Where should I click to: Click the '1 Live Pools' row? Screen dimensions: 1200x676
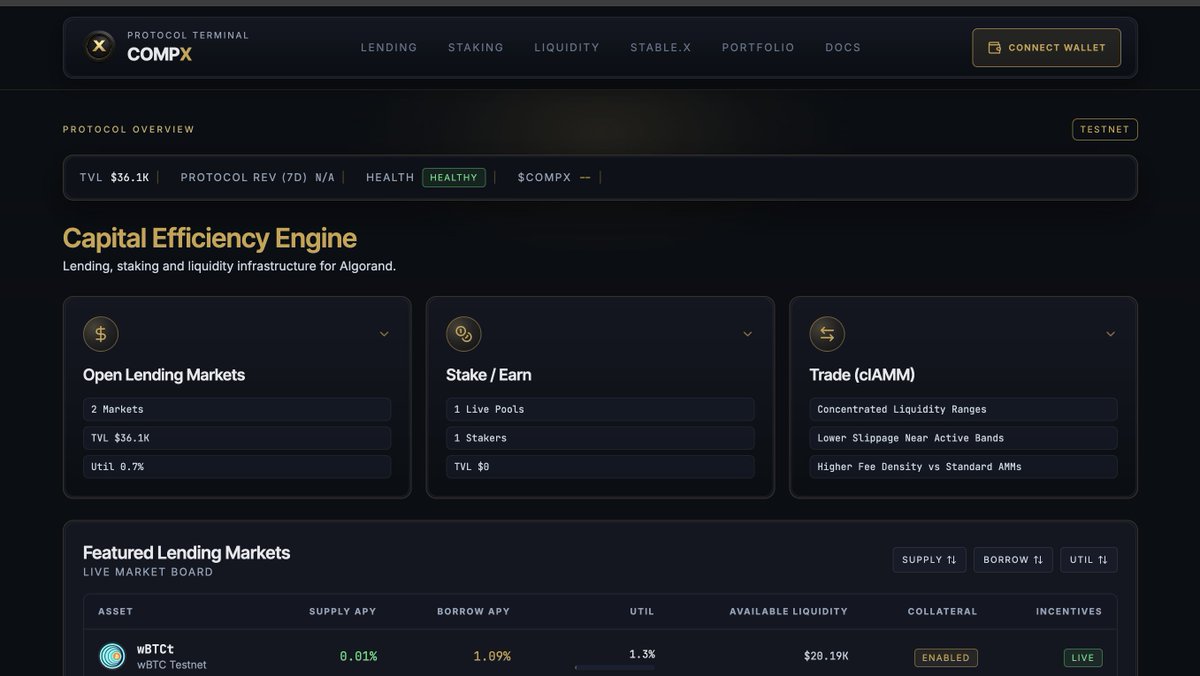(x=600, y=409)
